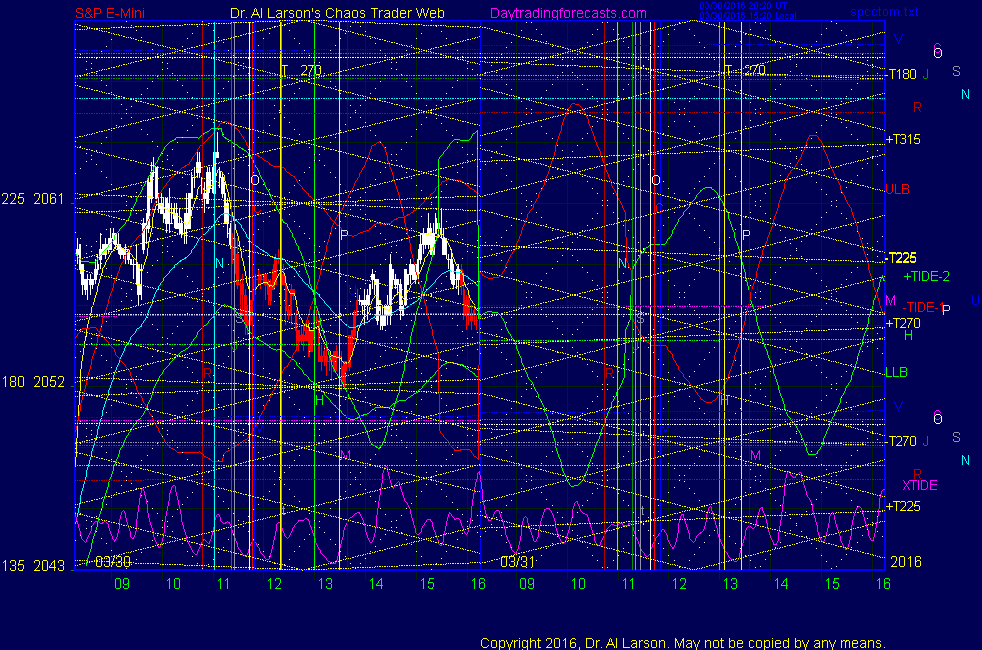This screenshot has width=982, height=650.
Task: Click the green "J" beside -T270
Action: coord(926,441)
